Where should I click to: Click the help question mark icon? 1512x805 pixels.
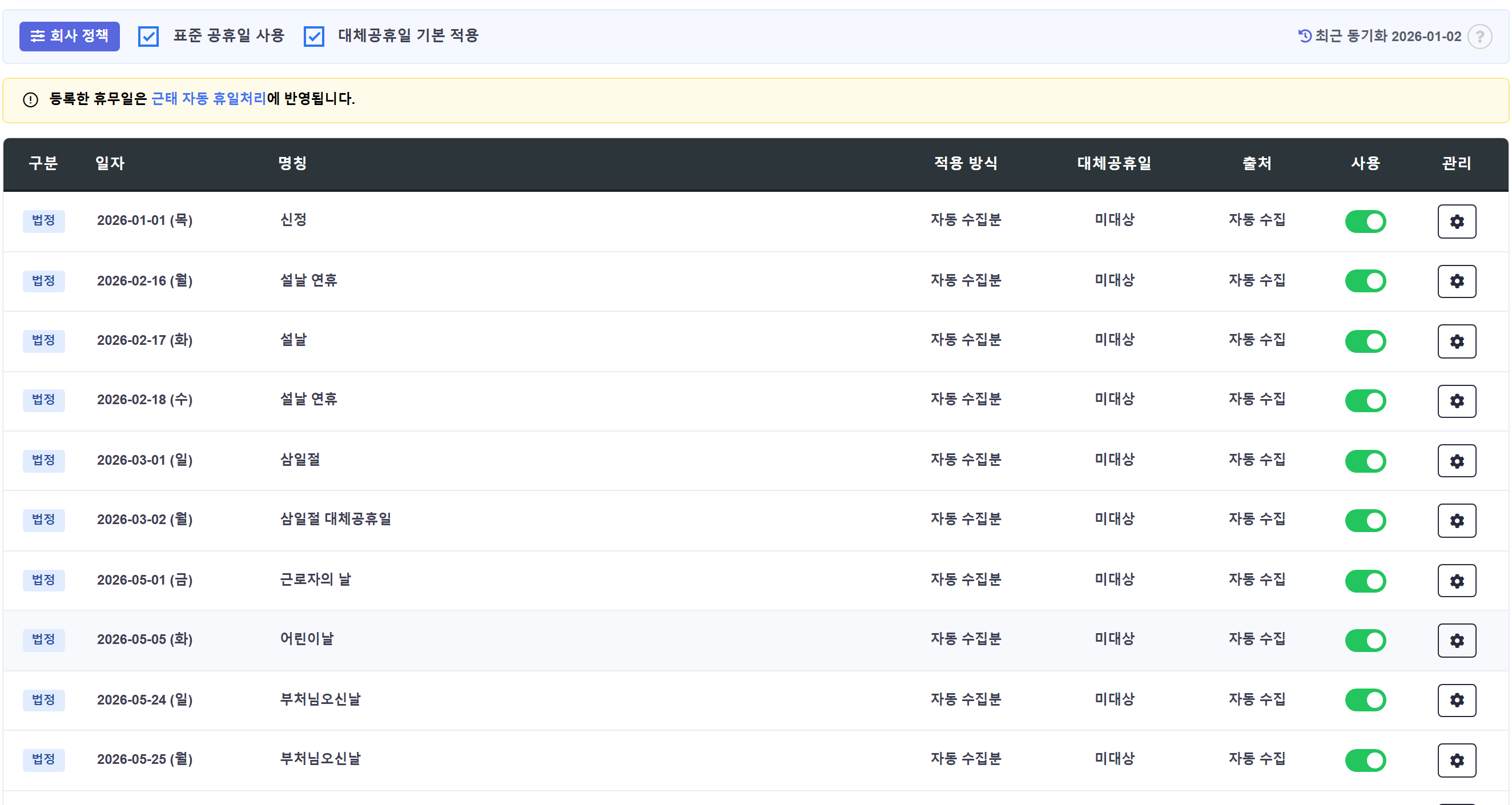1479,37
